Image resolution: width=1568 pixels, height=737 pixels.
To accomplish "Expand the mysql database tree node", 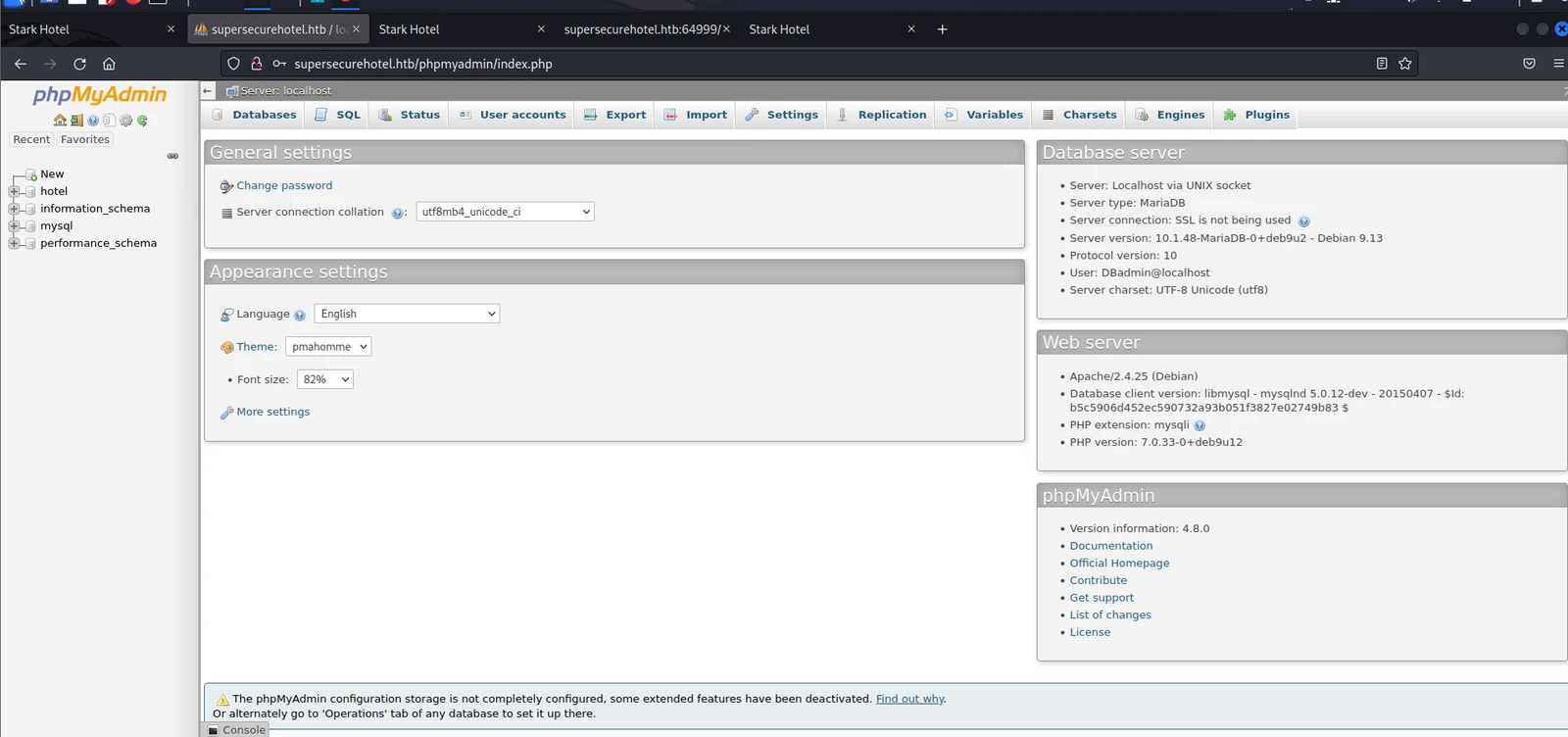I will coord(14,226).
